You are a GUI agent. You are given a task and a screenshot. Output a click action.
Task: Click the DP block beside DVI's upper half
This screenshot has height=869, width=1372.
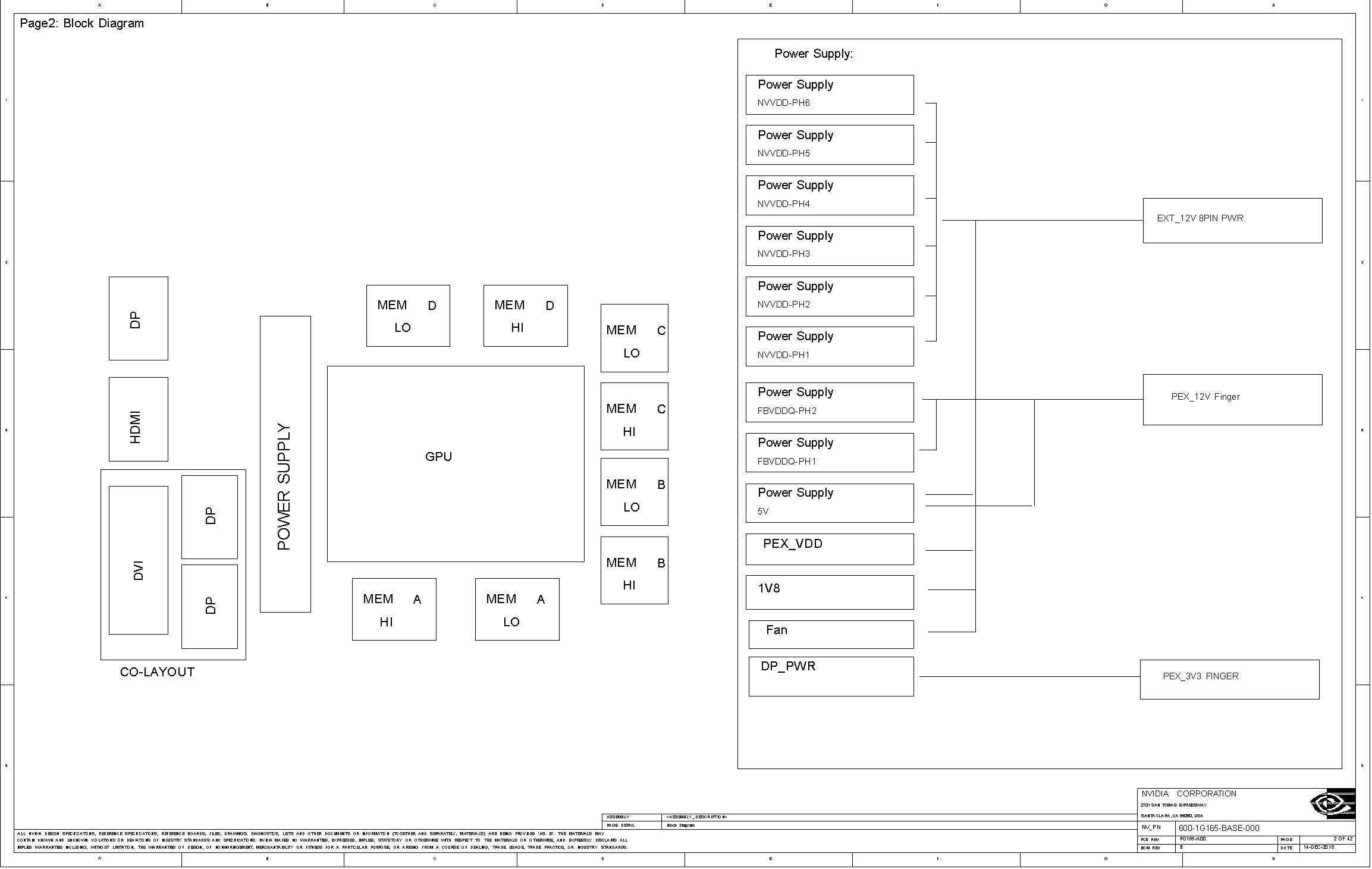[209, 517]
